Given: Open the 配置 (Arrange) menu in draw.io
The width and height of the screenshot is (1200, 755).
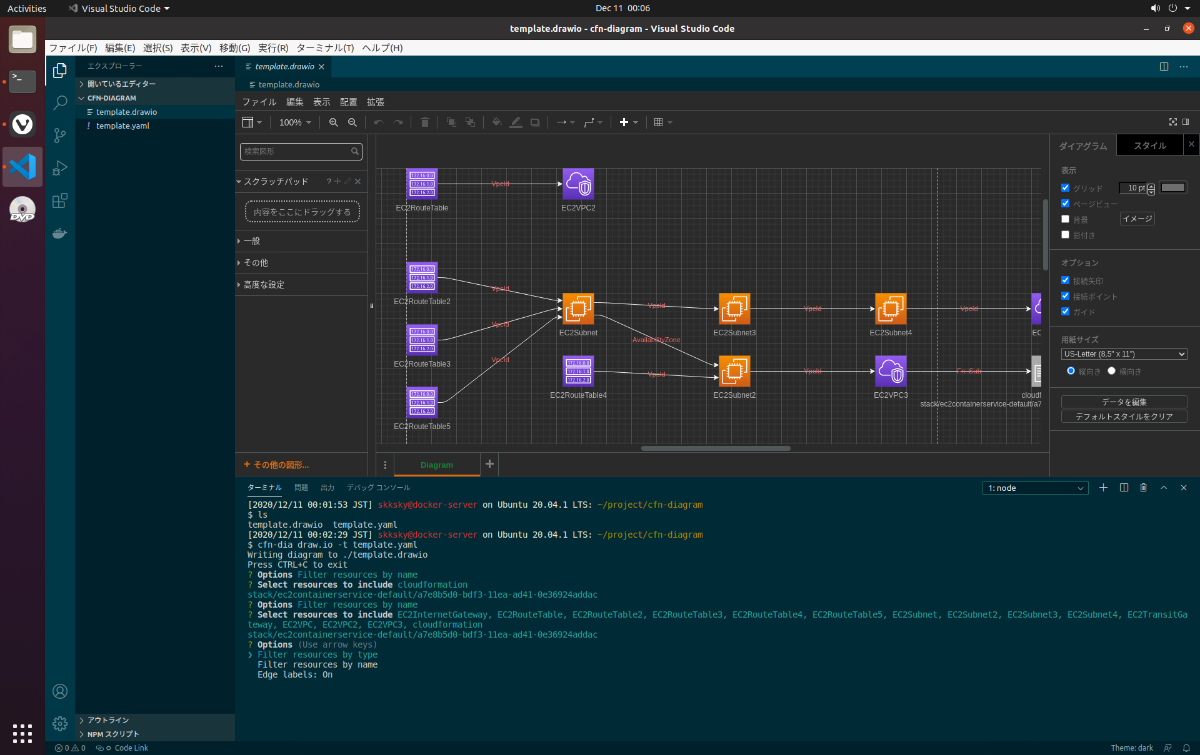Looking at the screenshot, I should coord(348,102).
